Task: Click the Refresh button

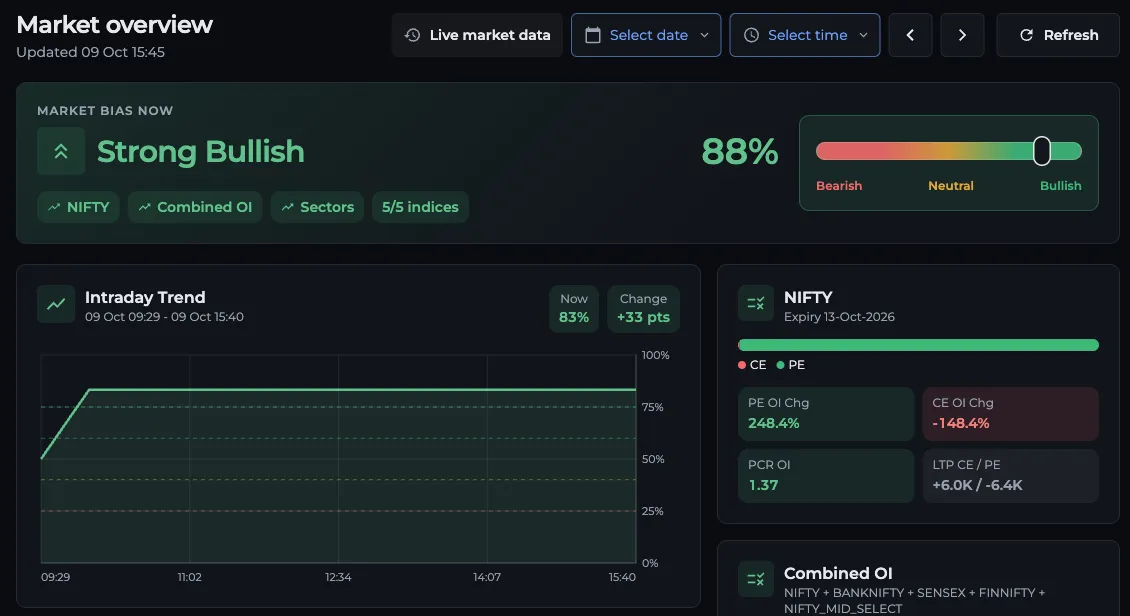Action: (x=1058, y=35)
